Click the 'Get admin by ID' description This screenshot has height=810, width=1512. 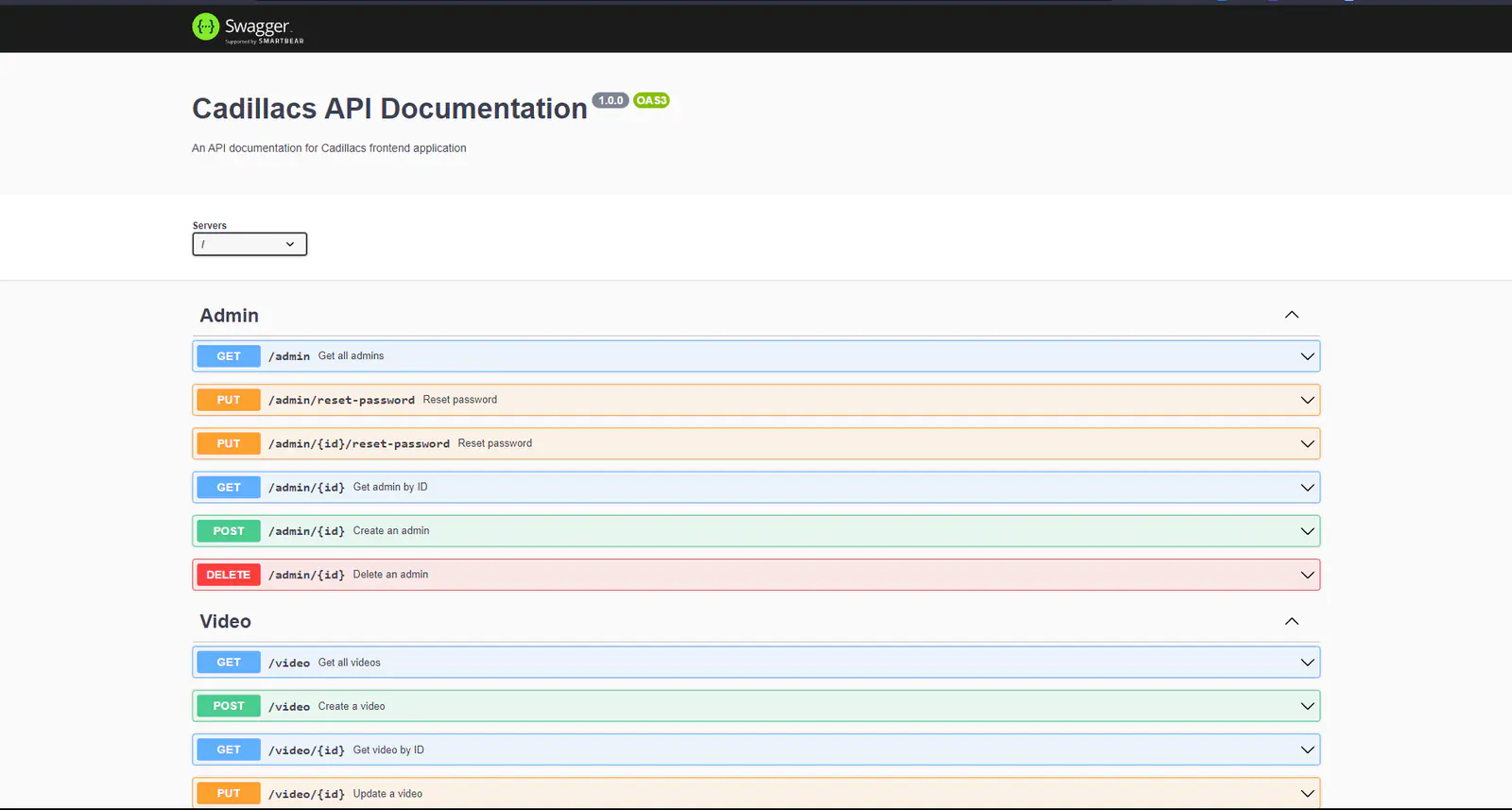[x=390, y=488]
